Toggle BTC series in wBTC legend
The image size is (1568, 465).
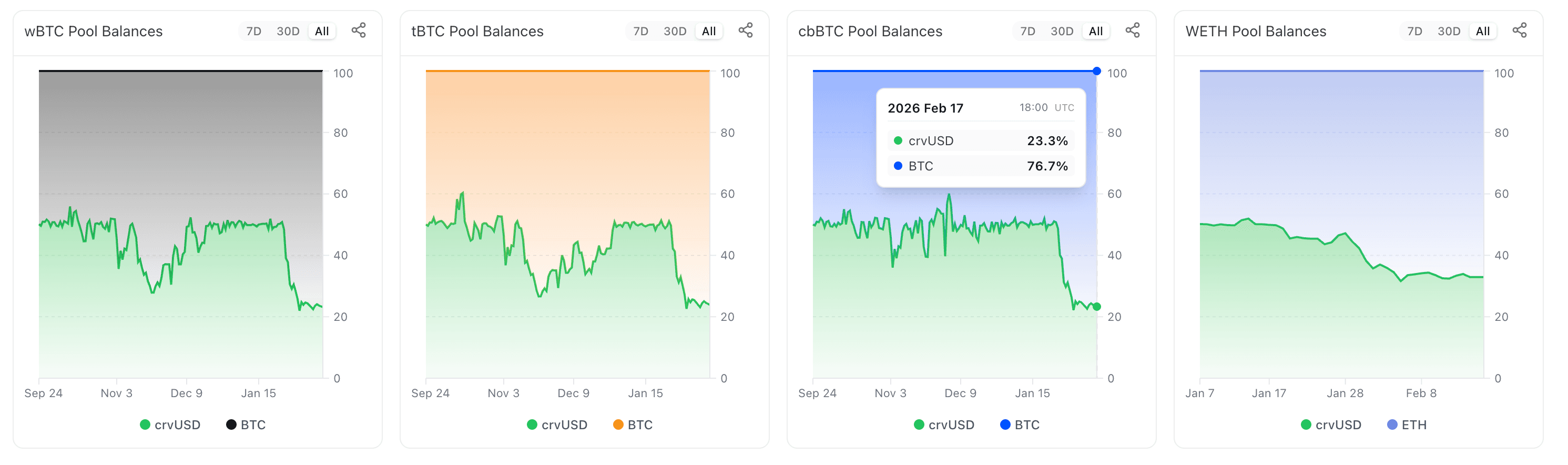[x=246, y=425]
